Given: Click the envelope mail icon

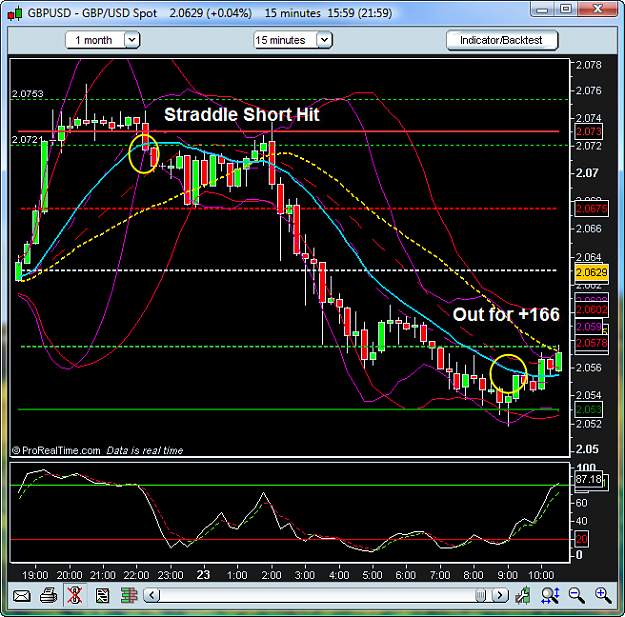Looking at the screenshot, I should pos(22,596).
